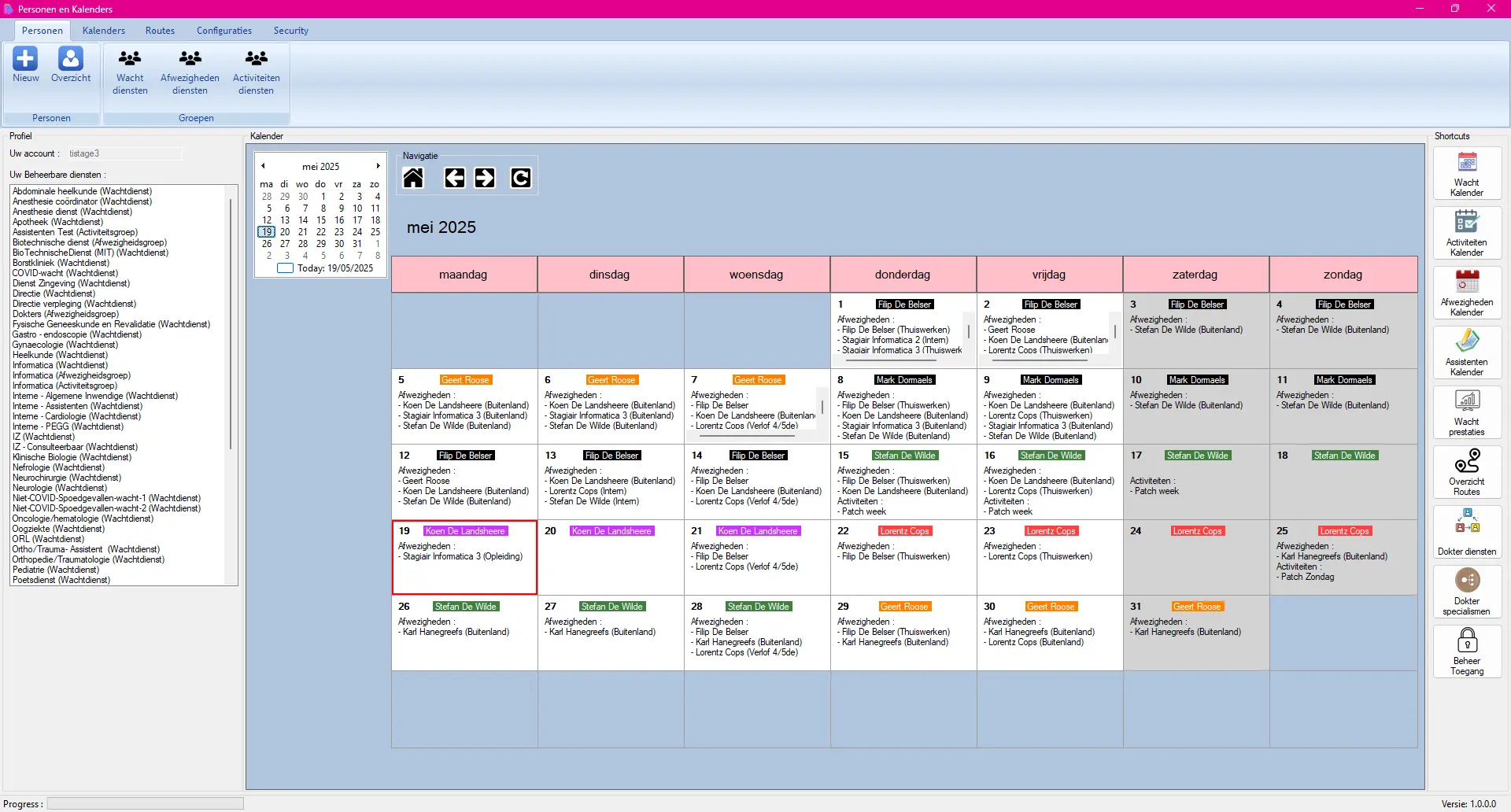
Task: Go to next month with right arrow
Action: coord(485,179)
